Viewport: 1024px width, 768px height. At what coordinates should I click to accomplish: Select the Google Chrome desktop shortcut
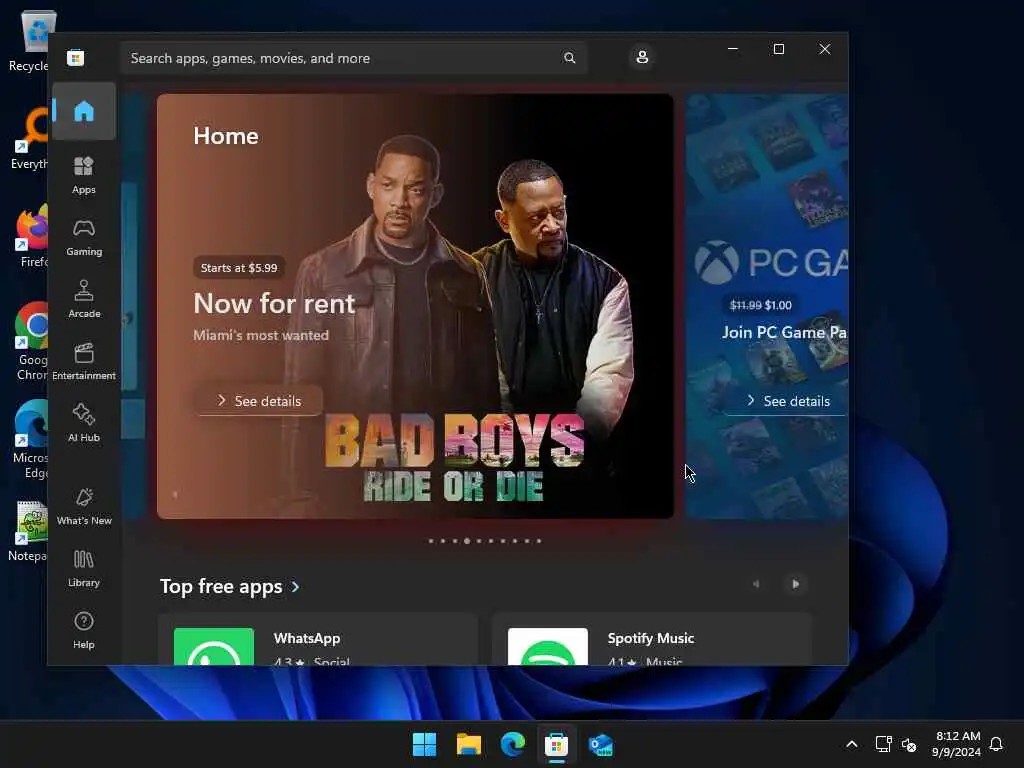[31, 342]
